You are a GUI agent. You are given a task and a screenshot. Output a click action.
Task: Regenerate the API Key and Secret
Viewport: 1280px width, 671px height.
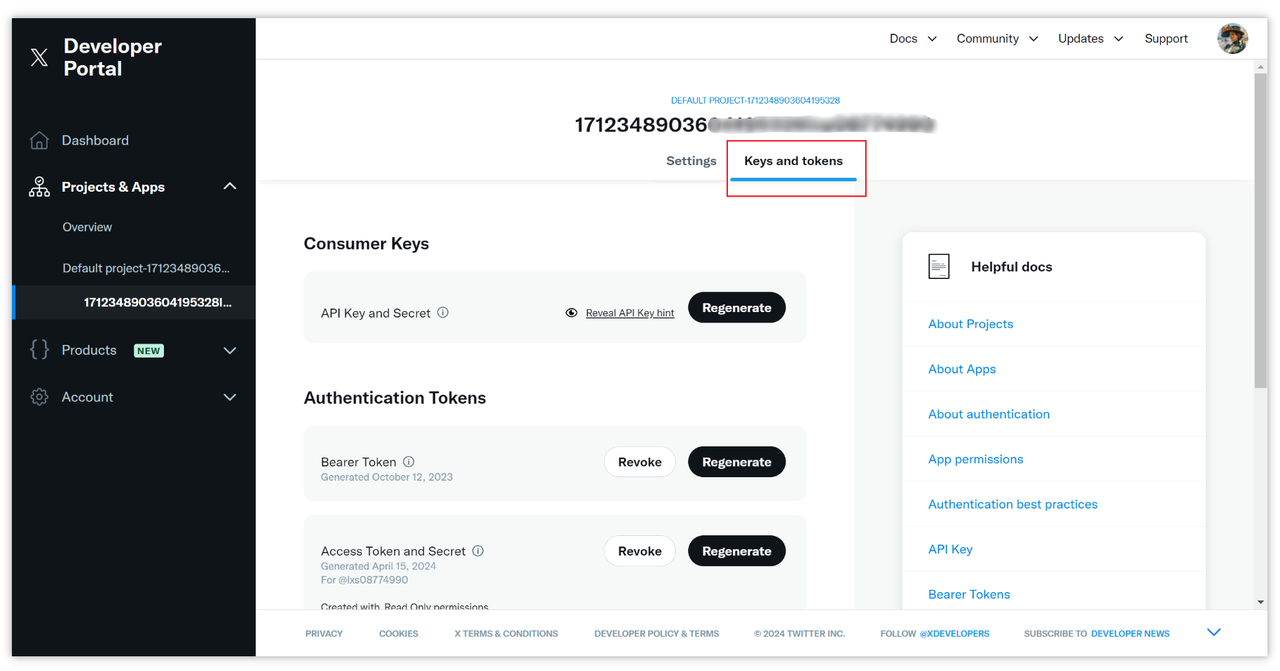737,308
